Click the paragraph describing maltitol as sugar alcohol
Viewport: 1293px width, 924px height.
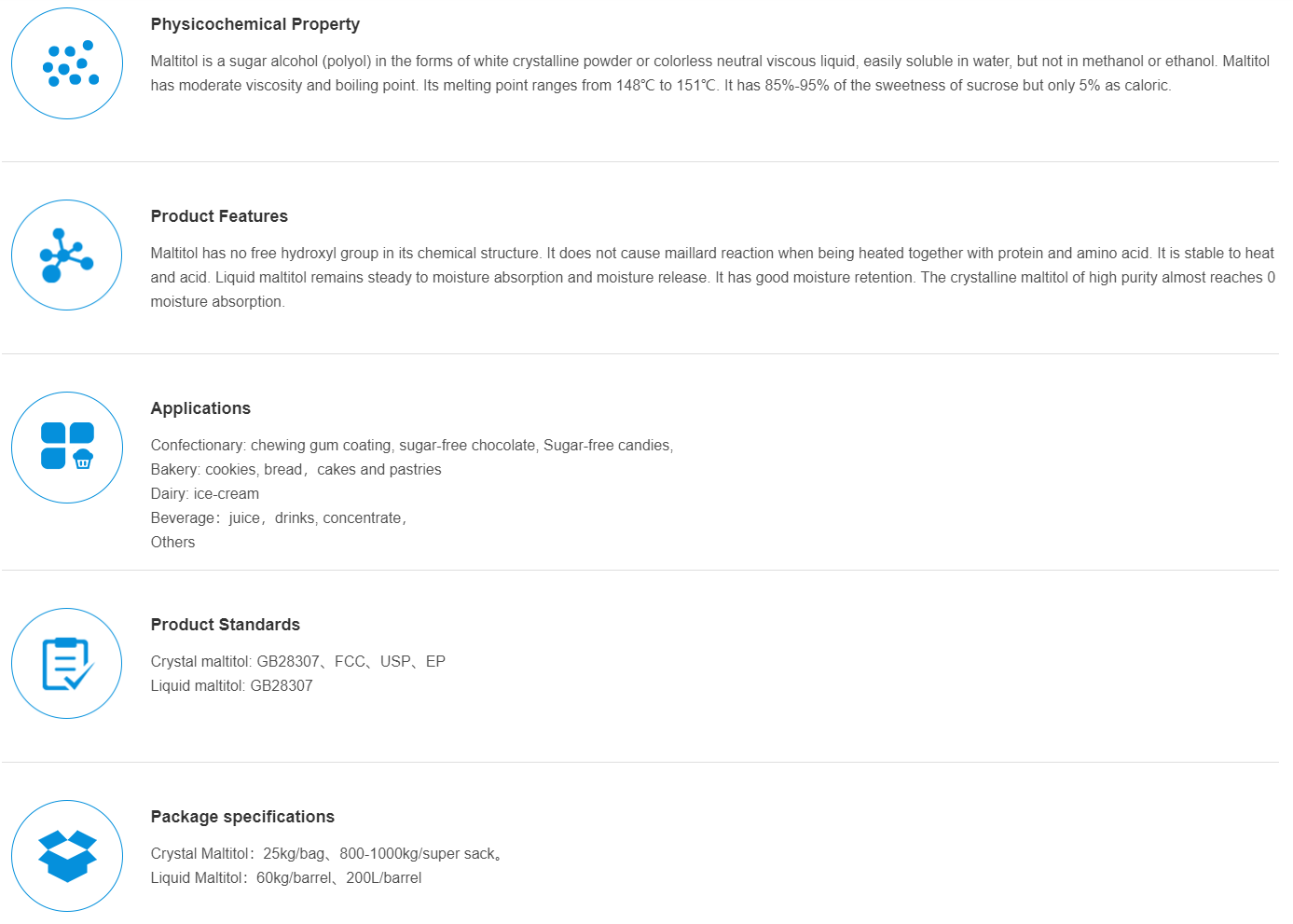[708, 73]
